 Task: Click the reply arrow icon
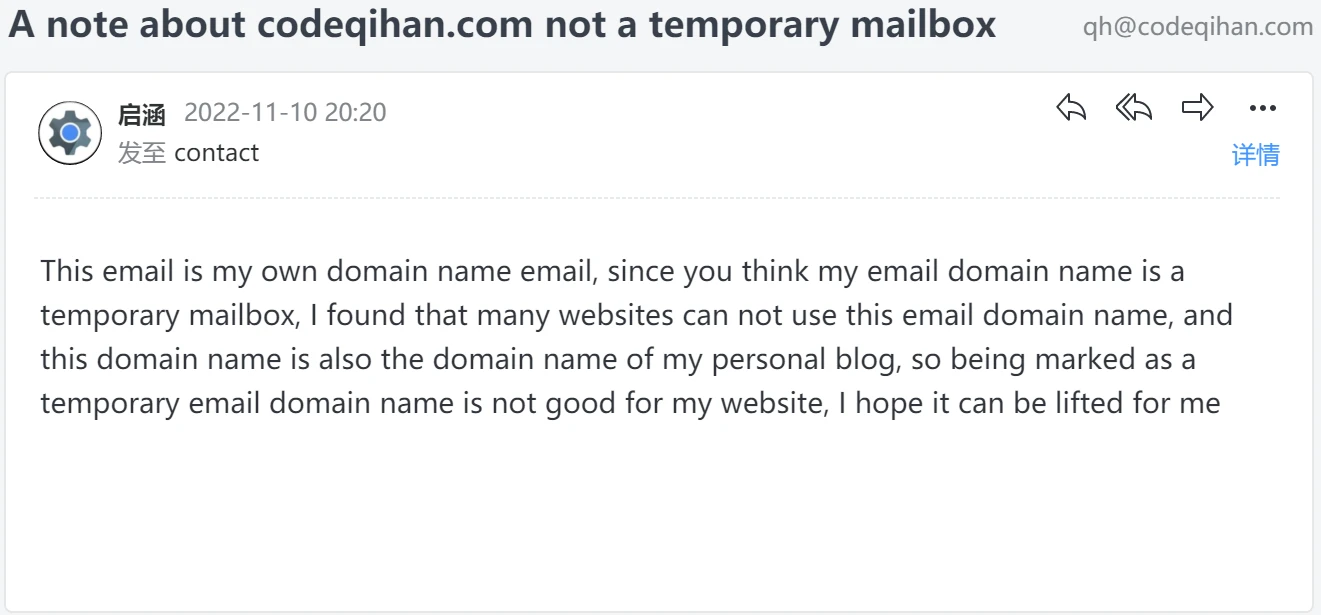1071,108
